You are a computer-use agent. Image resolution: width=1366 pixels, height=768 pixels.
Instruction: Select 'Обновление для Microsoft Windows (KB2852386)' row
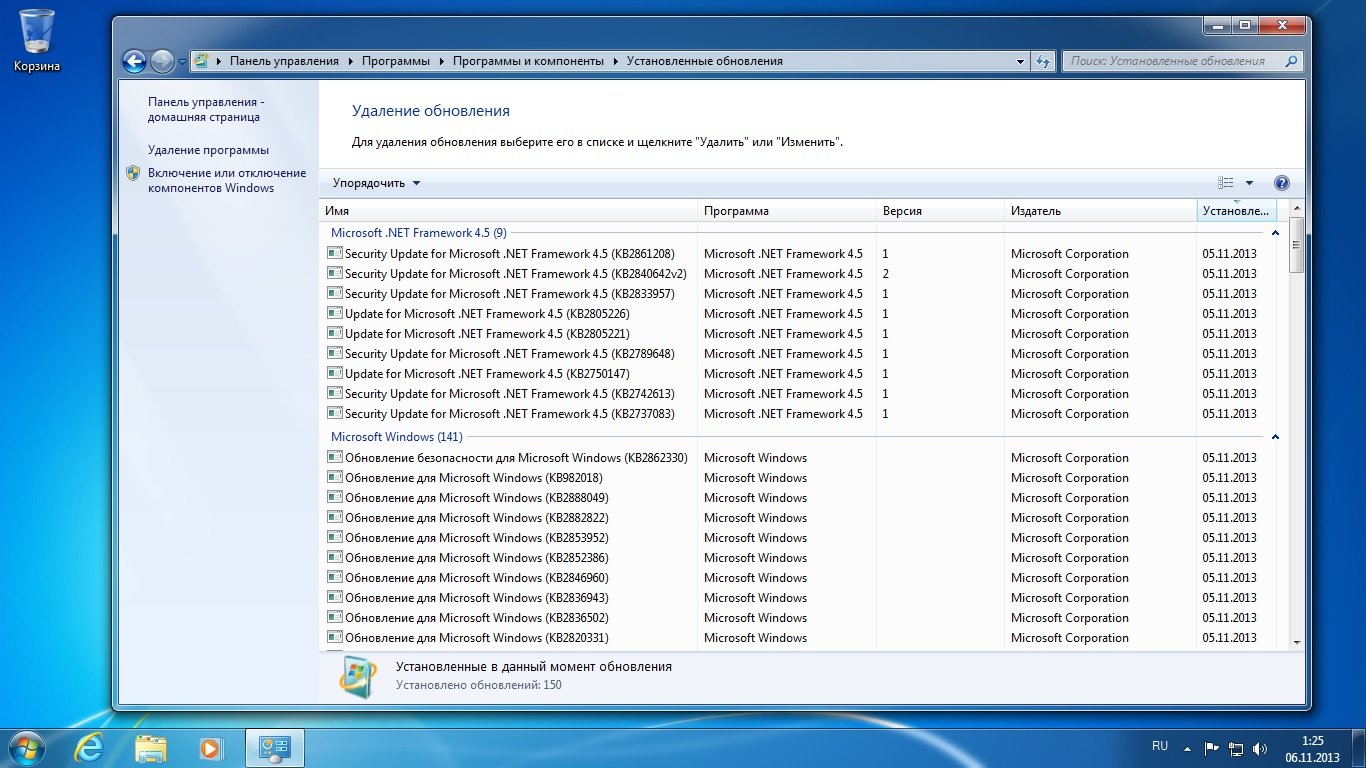(798, 558)
